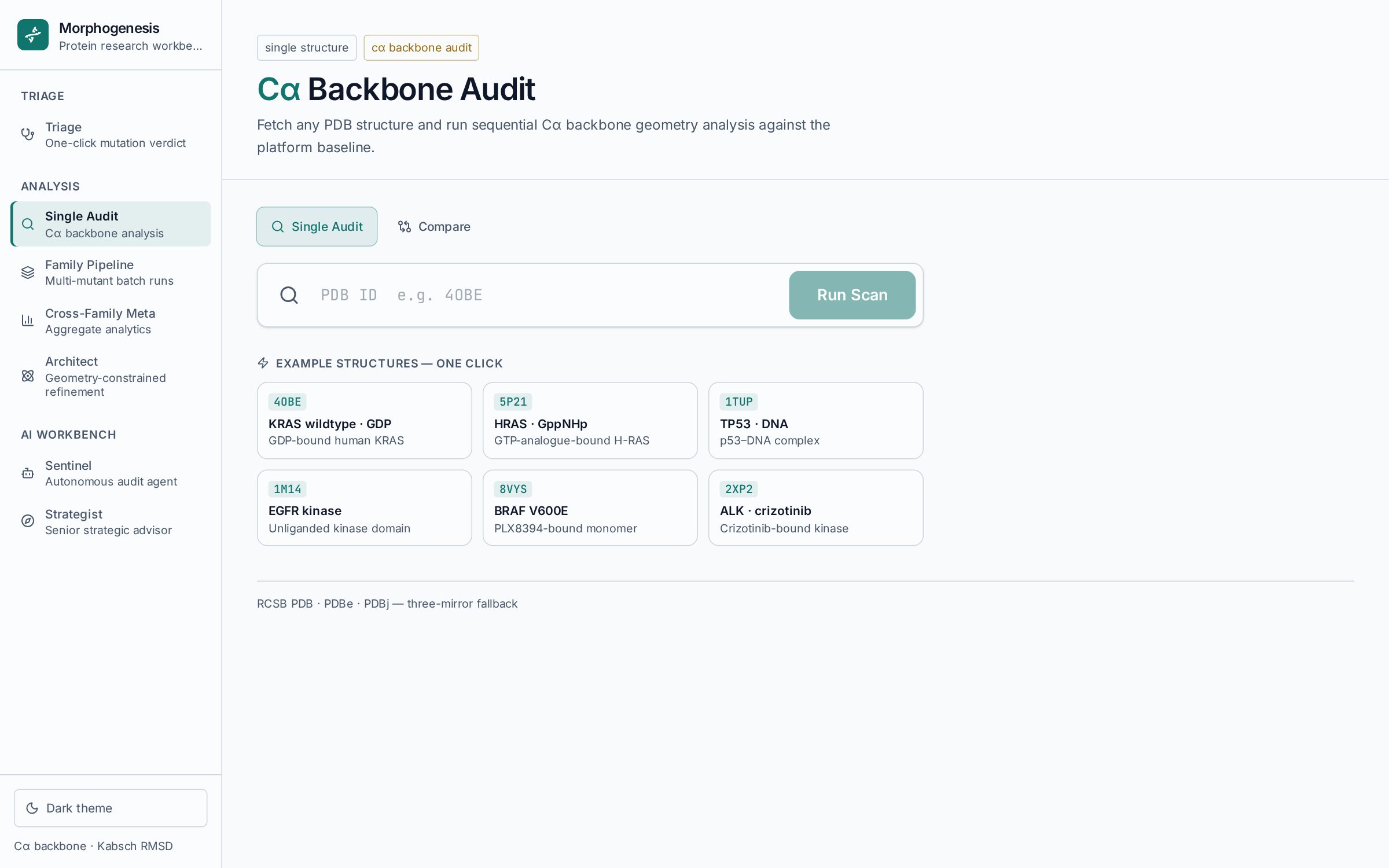Load the 2XP2 ALK crizotinib example
The image size is (1389, 868).
816,508
